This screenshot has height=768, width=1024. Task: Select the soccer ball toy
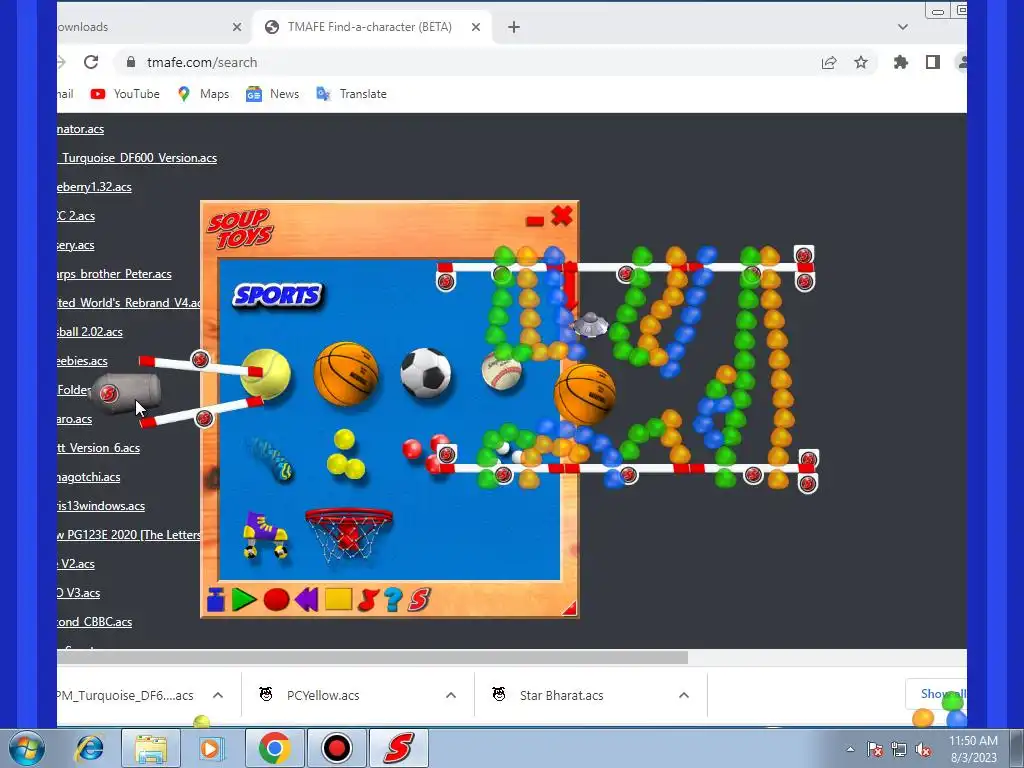tap(426, 373)
